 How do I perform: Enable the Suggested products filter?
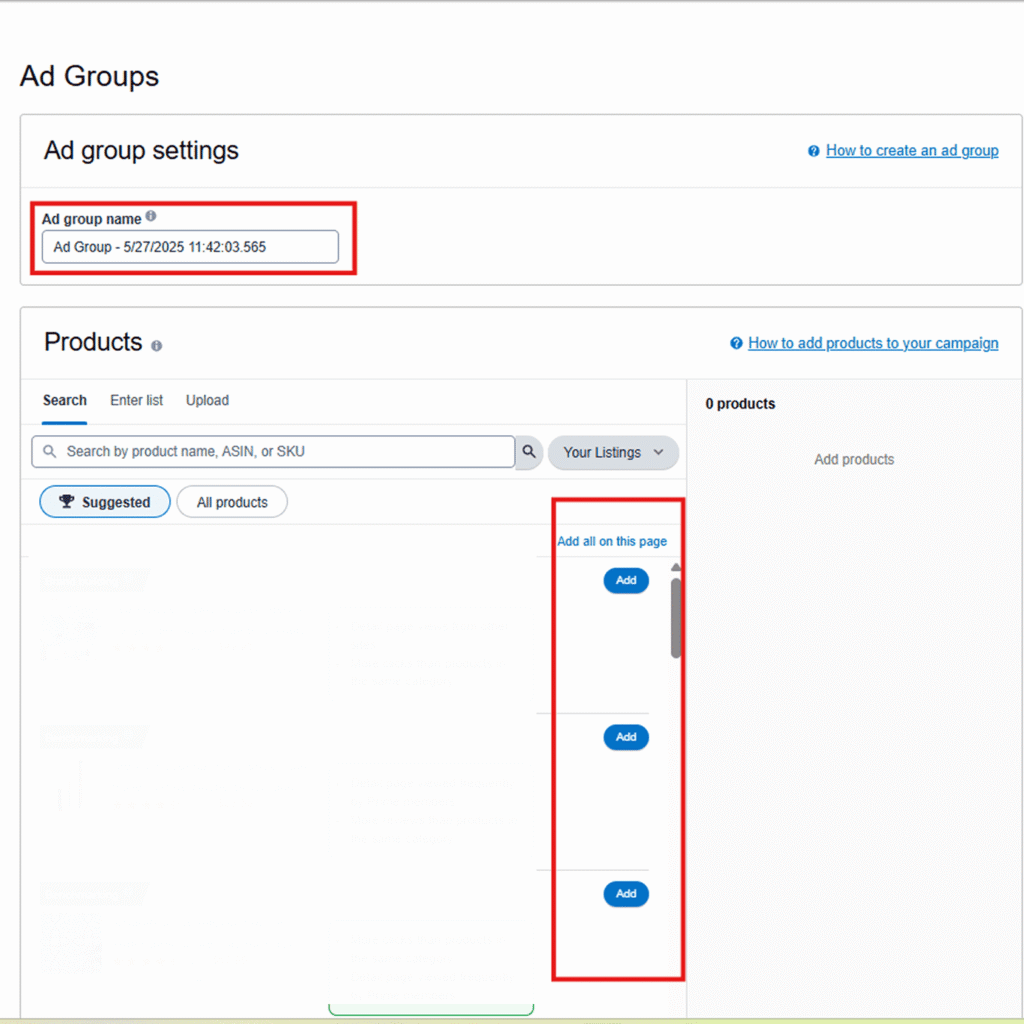click(x=104, y=501)
